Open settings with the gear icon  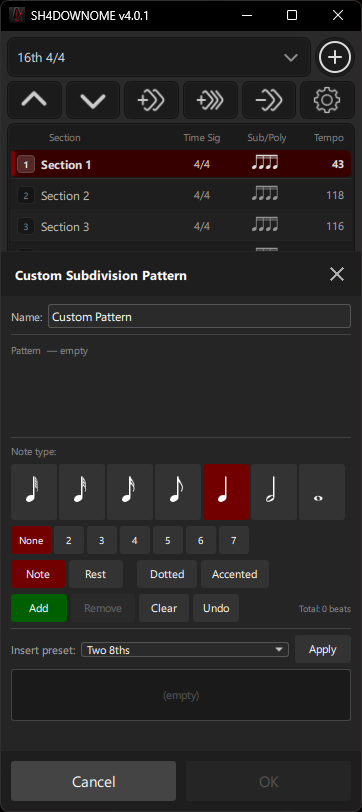327,100
